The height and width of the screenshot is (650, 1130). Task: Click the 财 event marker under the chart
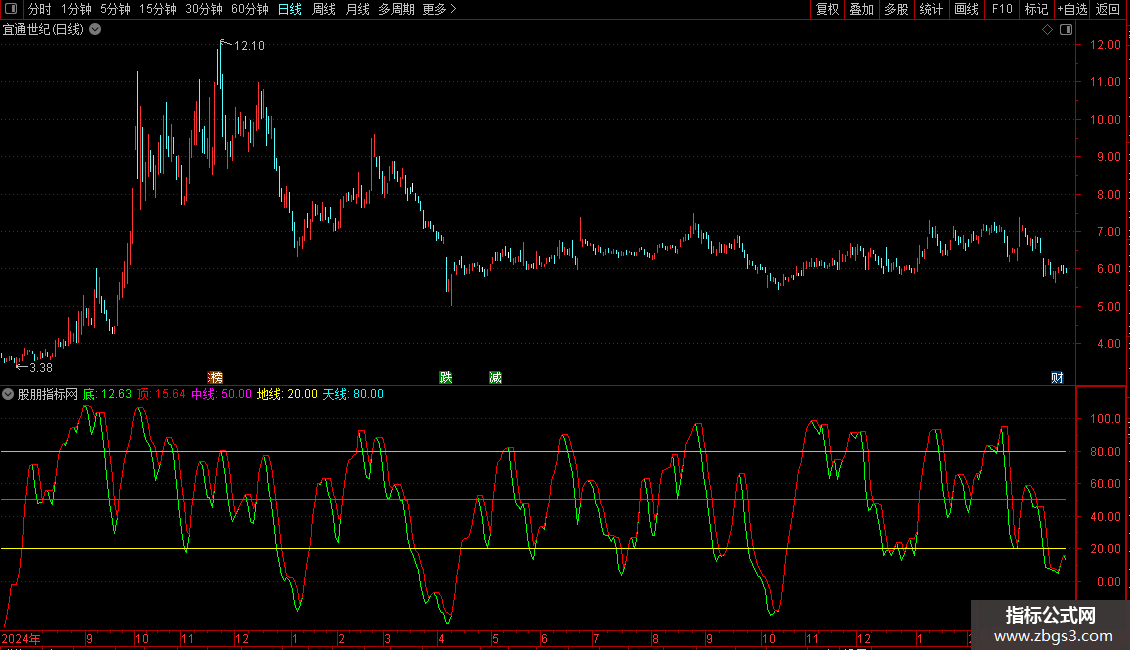tap(1057, 378)
